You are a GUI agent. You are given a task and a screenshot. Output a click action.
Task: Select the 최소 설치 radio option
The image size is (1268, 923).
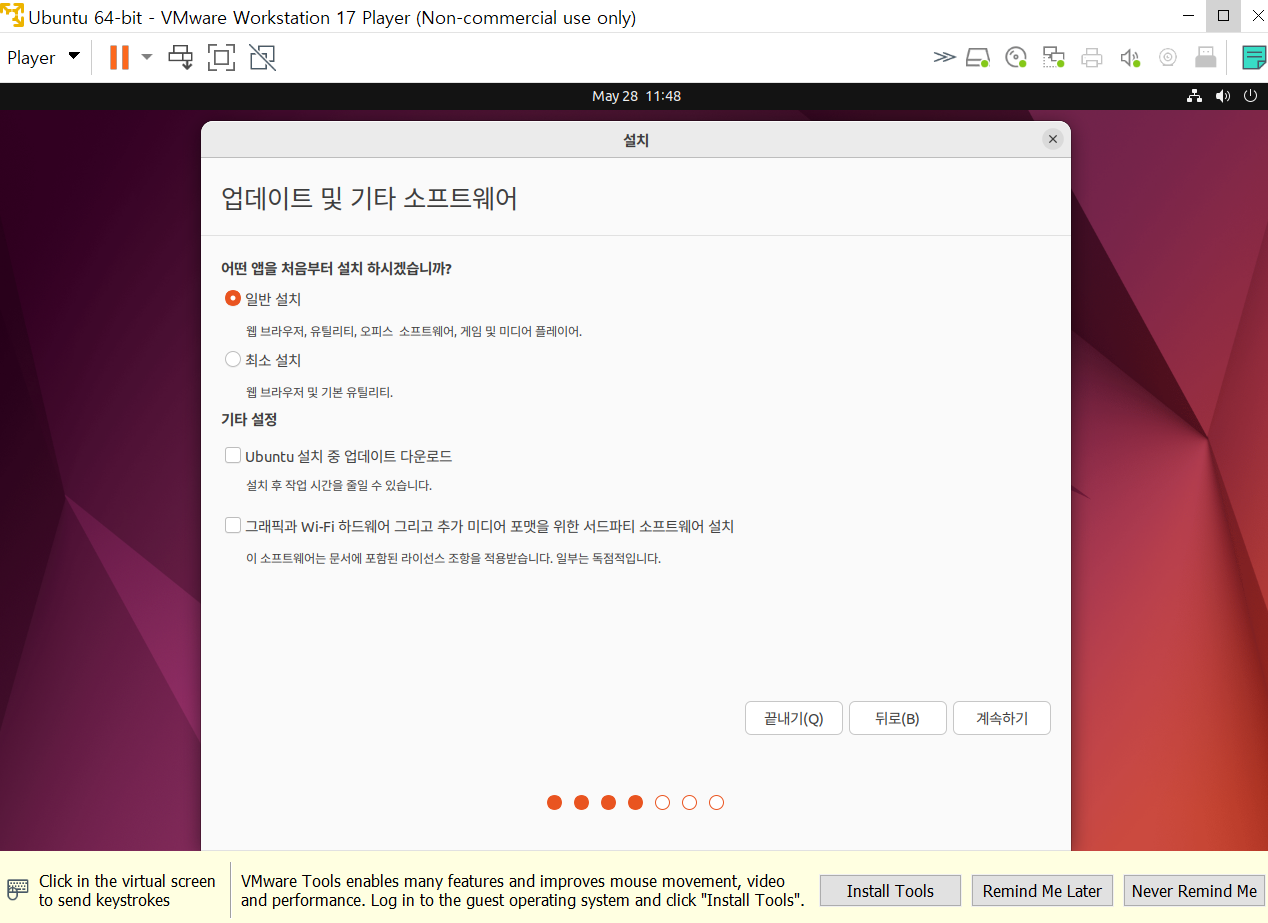[x=233, y=359]
